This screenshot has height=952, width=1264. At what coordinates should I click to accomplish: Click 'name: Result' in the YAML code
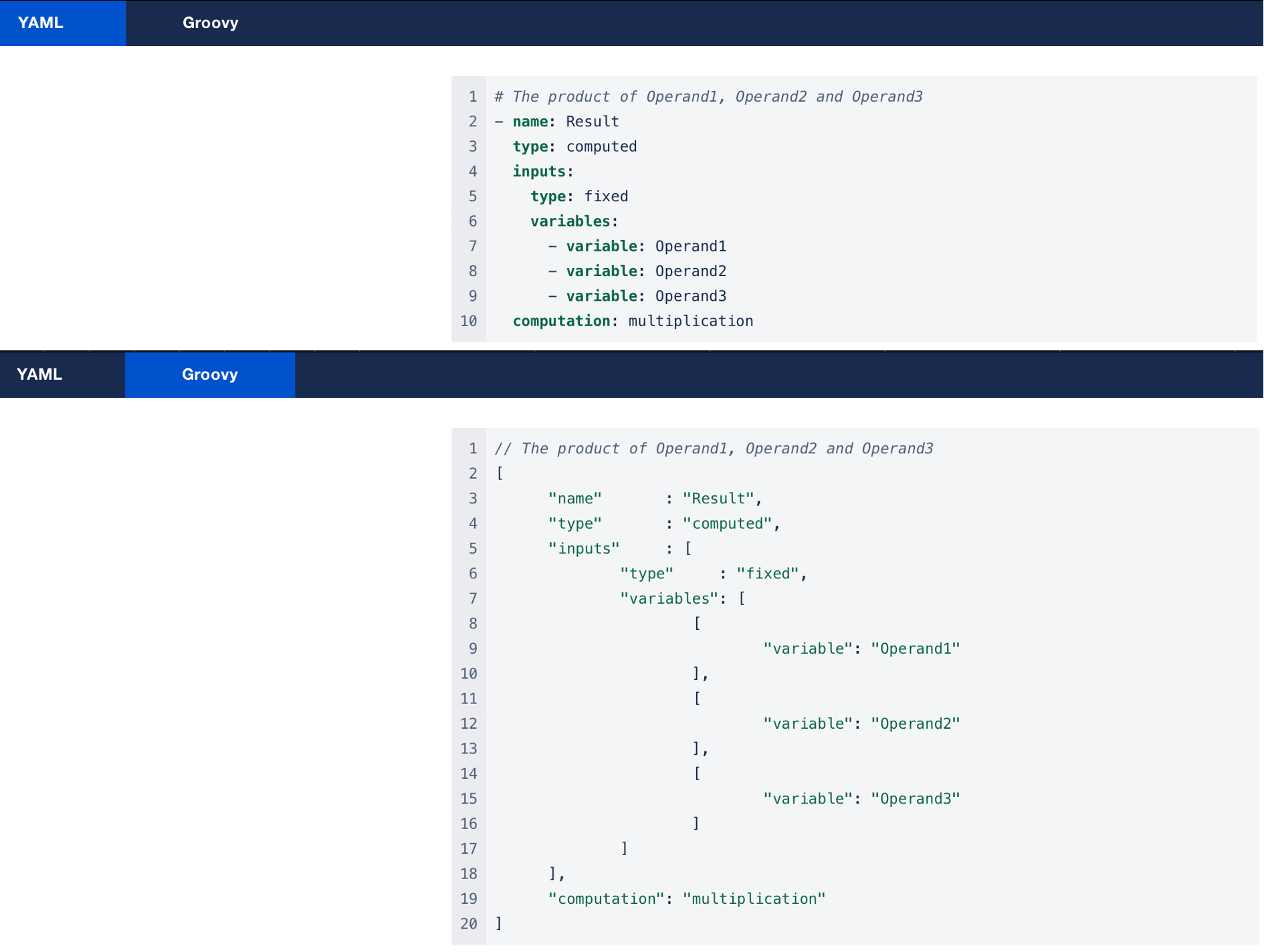(565, 122)
